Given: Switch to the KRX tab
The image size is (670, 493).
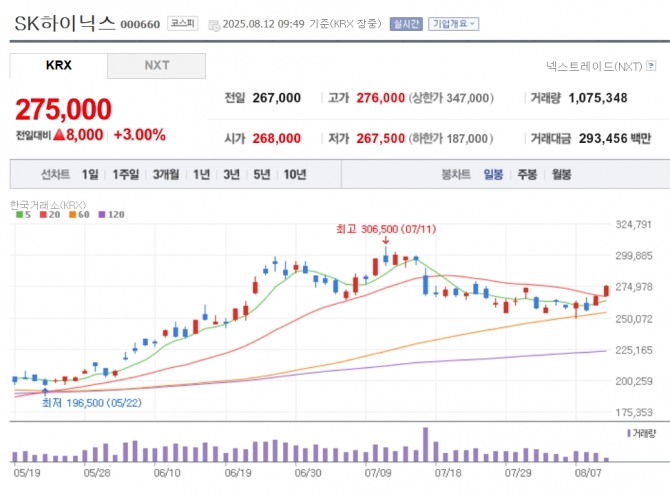Looking at the screenshot, I should click(59, 65).
